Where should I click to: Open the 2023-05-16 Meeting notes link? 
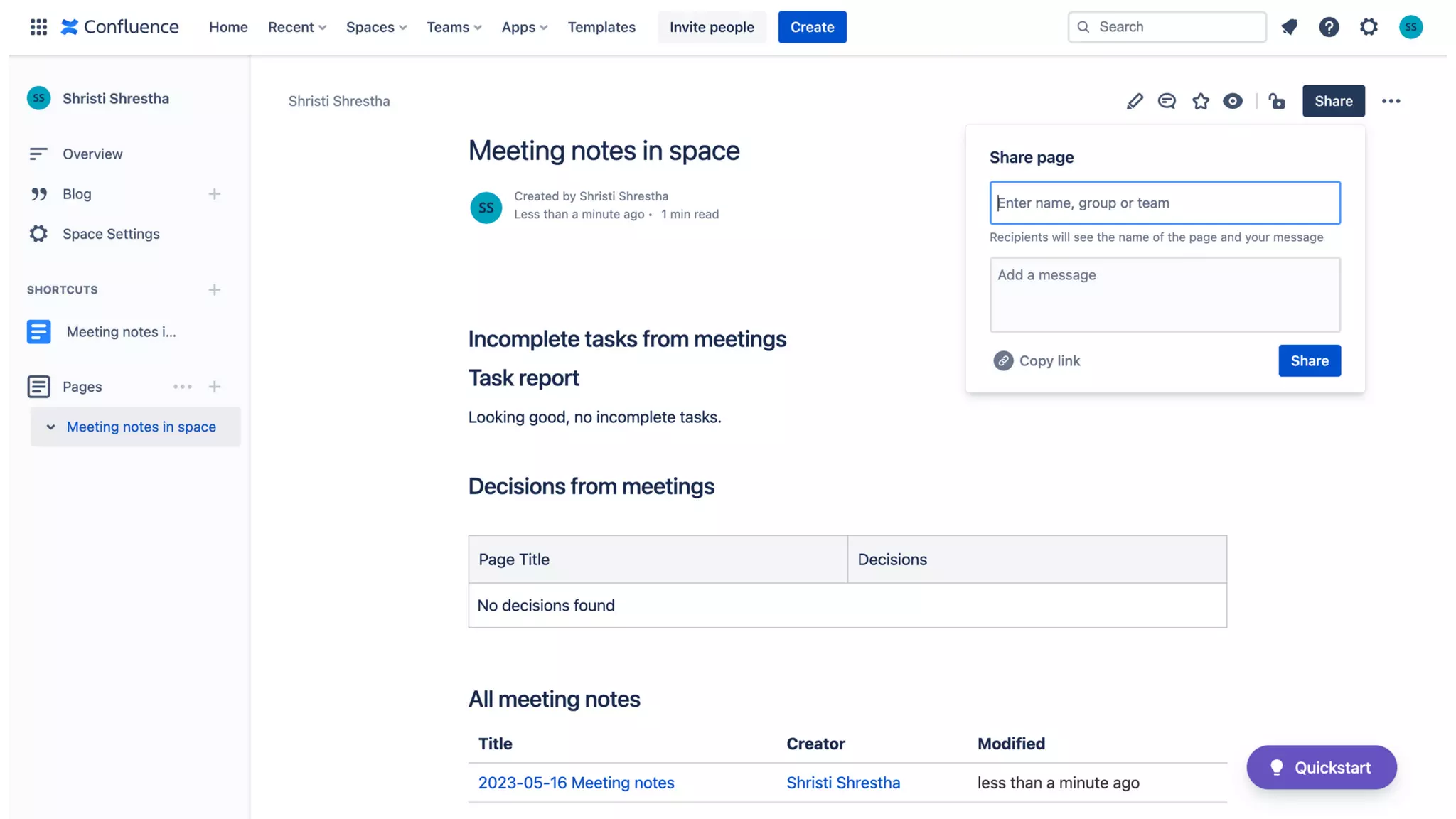[576, 783]
